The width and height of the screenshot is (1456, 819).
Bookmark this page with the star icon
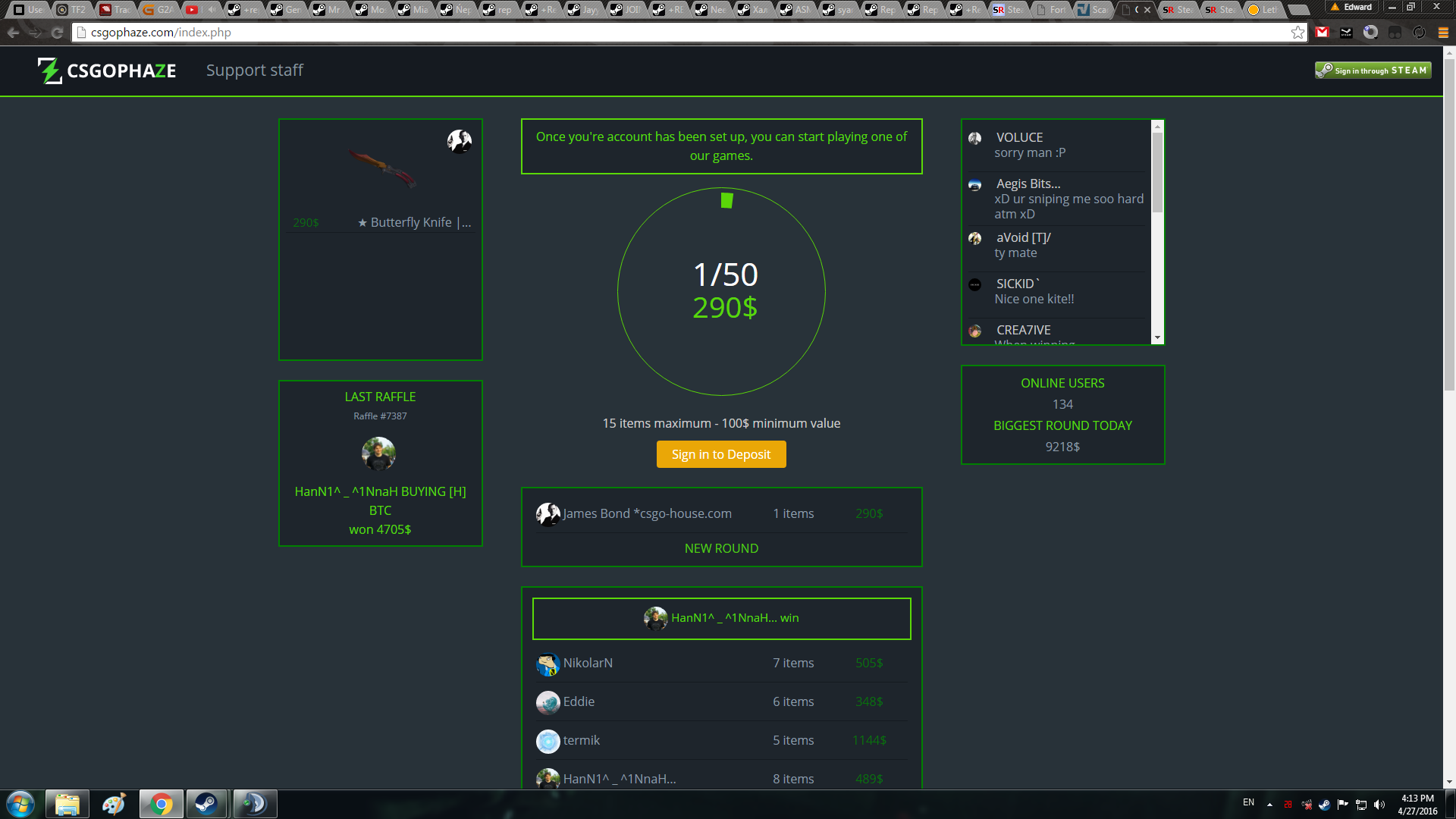click(1298, 33)
